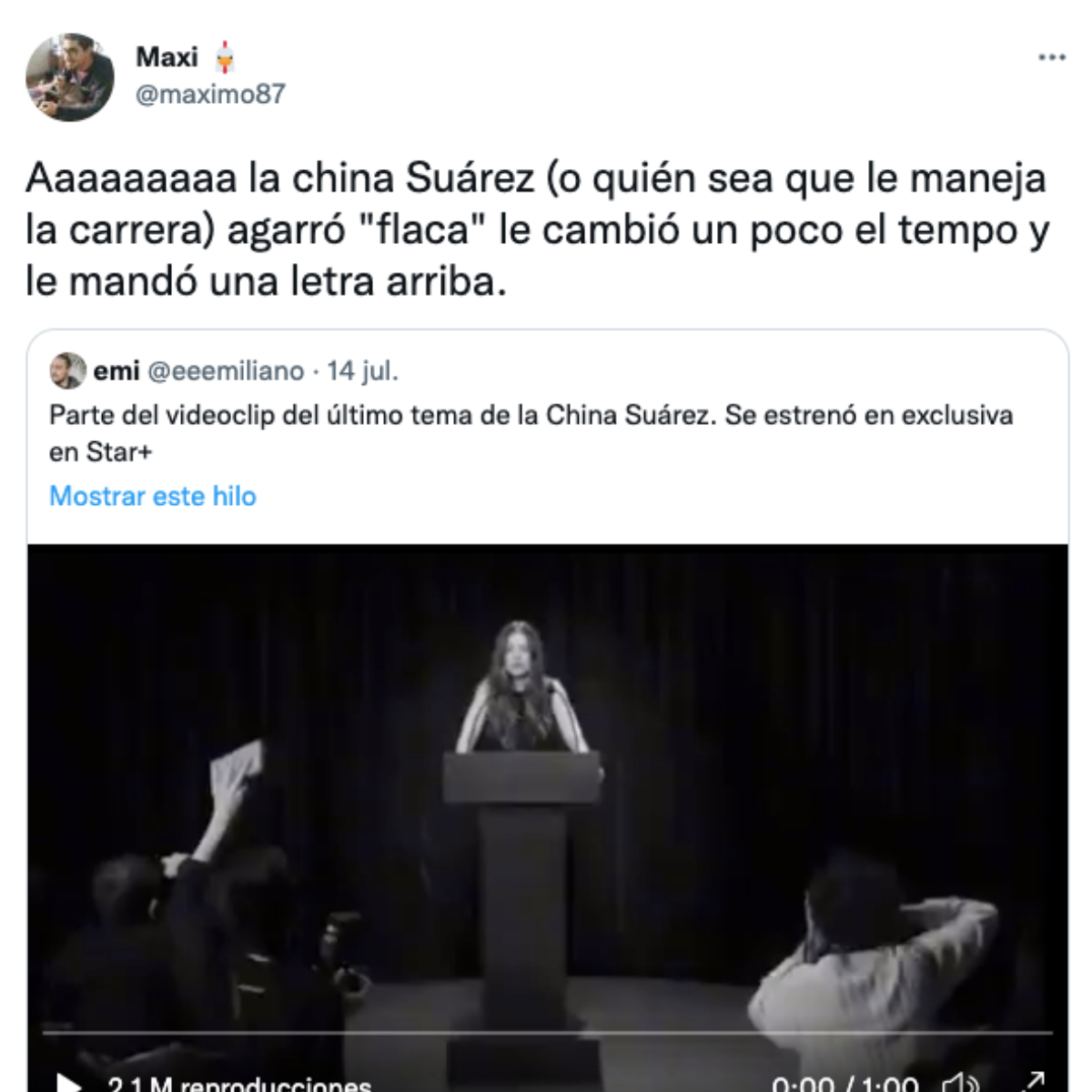Screen dimensions: 1092x1092
Task: Open Maxi's profile picture
Action: coord(70,77)
